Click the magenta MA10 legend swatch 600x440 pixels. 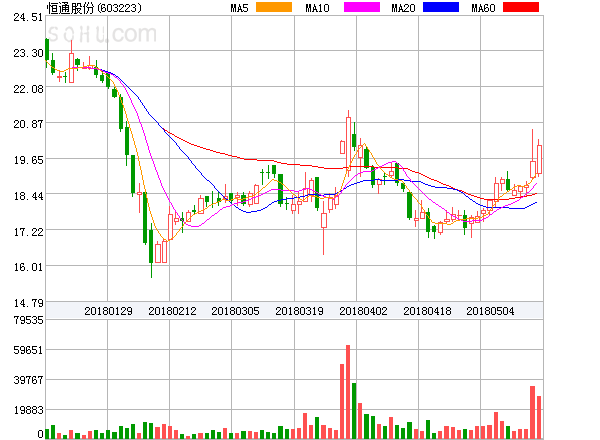click(x=362, y=7)
